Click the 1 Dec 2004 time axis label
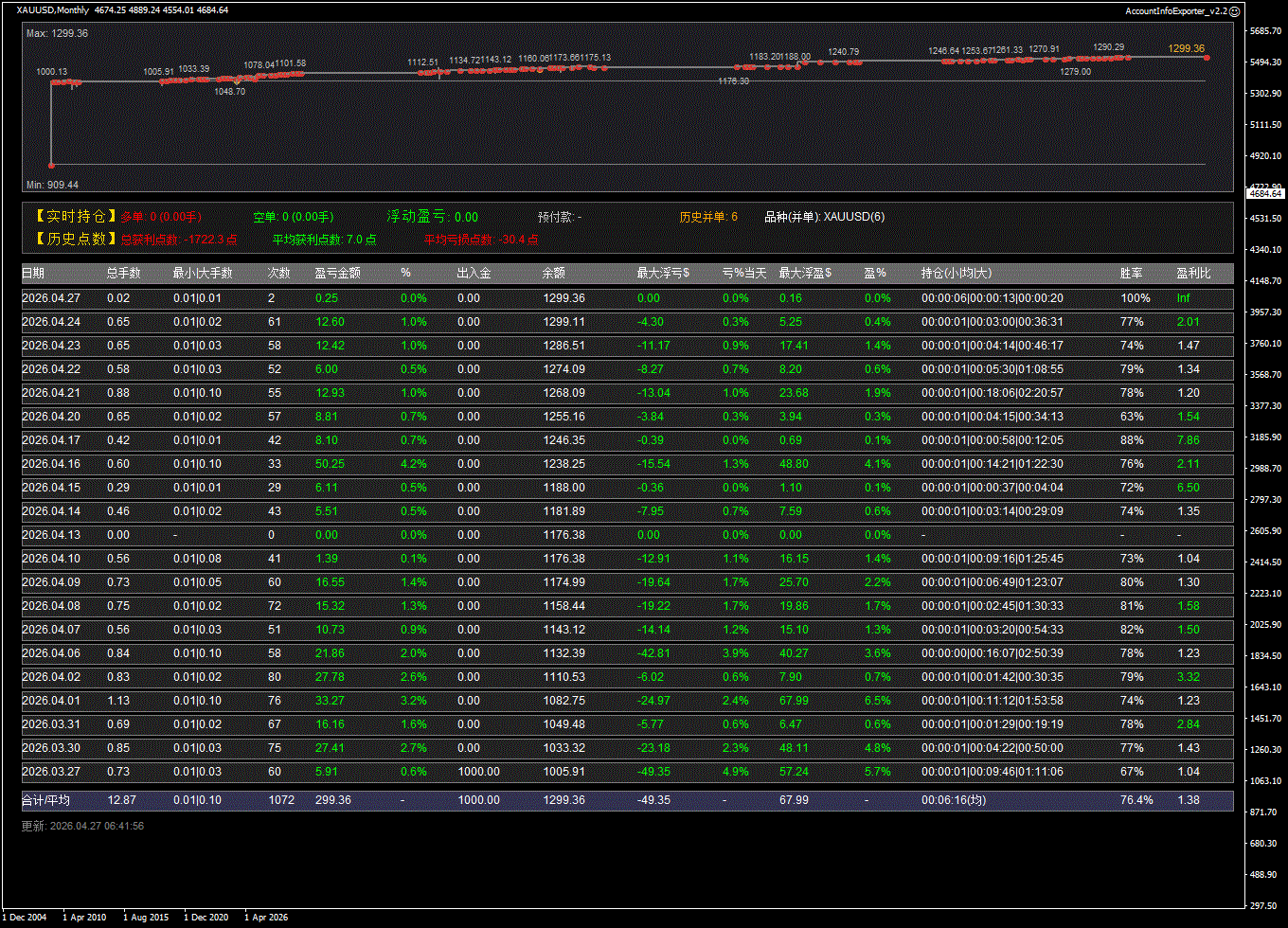1288x928 pixels. 24,917
